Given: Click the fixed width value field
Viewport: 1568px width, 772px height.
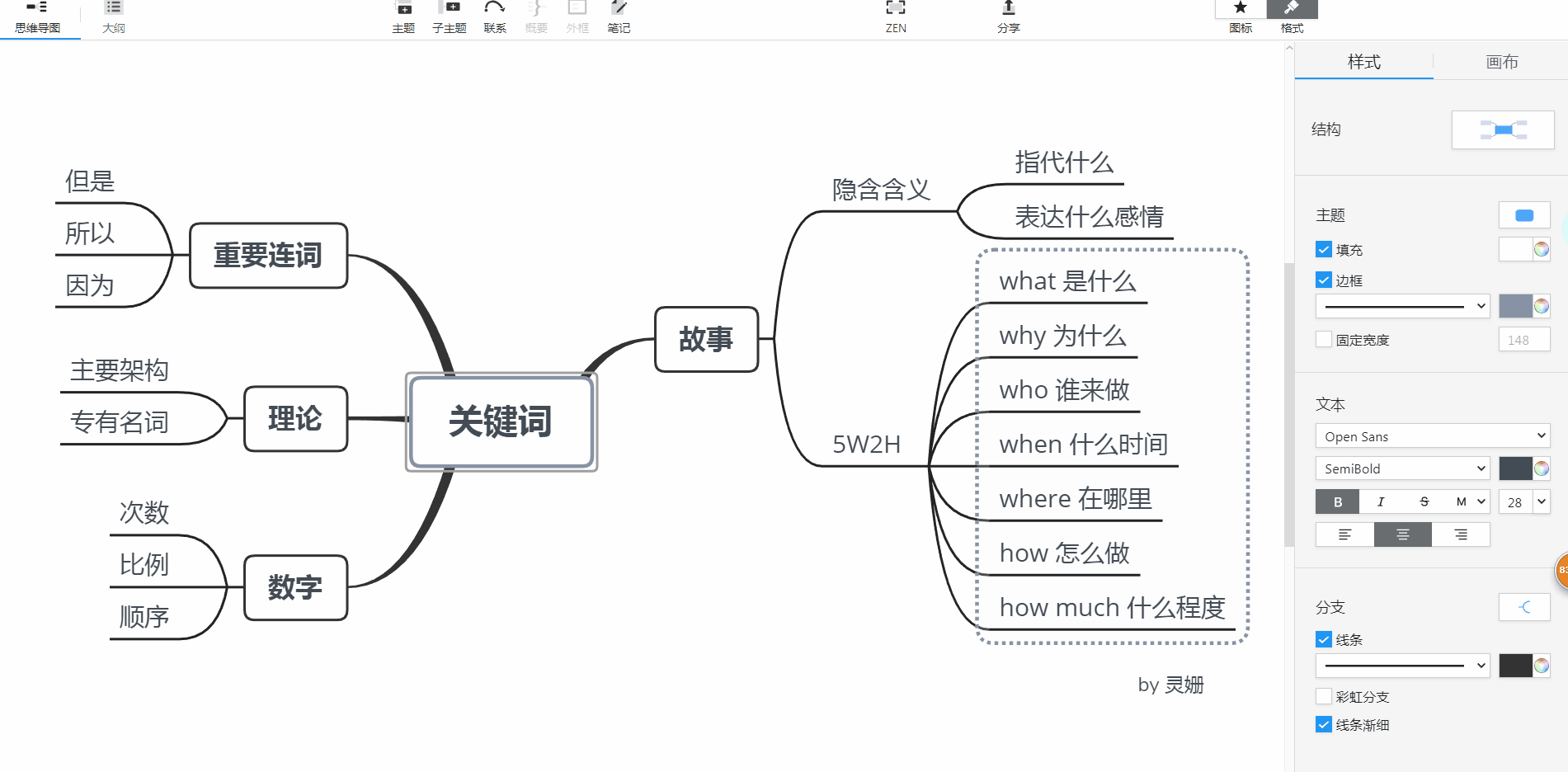Looking at the screenshot, I should pyautogui.click(x=1524, y=340).
